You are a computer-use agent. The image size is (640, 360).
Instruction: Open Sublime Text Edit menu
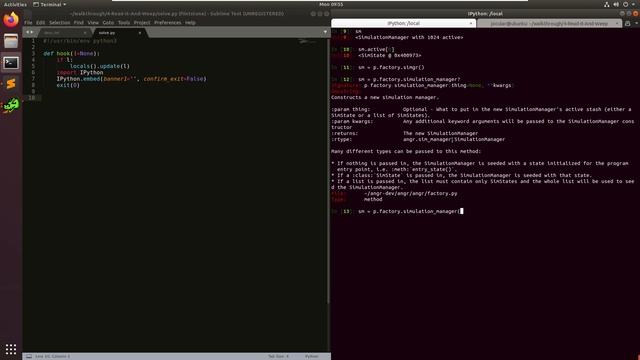[40, 22]
